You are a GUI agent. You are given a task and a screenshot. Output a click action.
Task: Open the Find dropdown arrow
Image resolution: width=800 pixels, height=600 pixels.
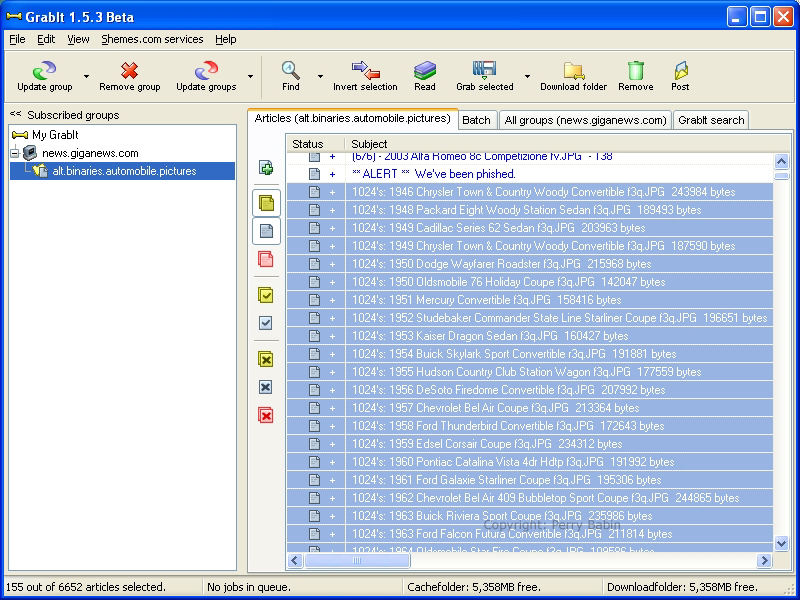pos(320,77)
